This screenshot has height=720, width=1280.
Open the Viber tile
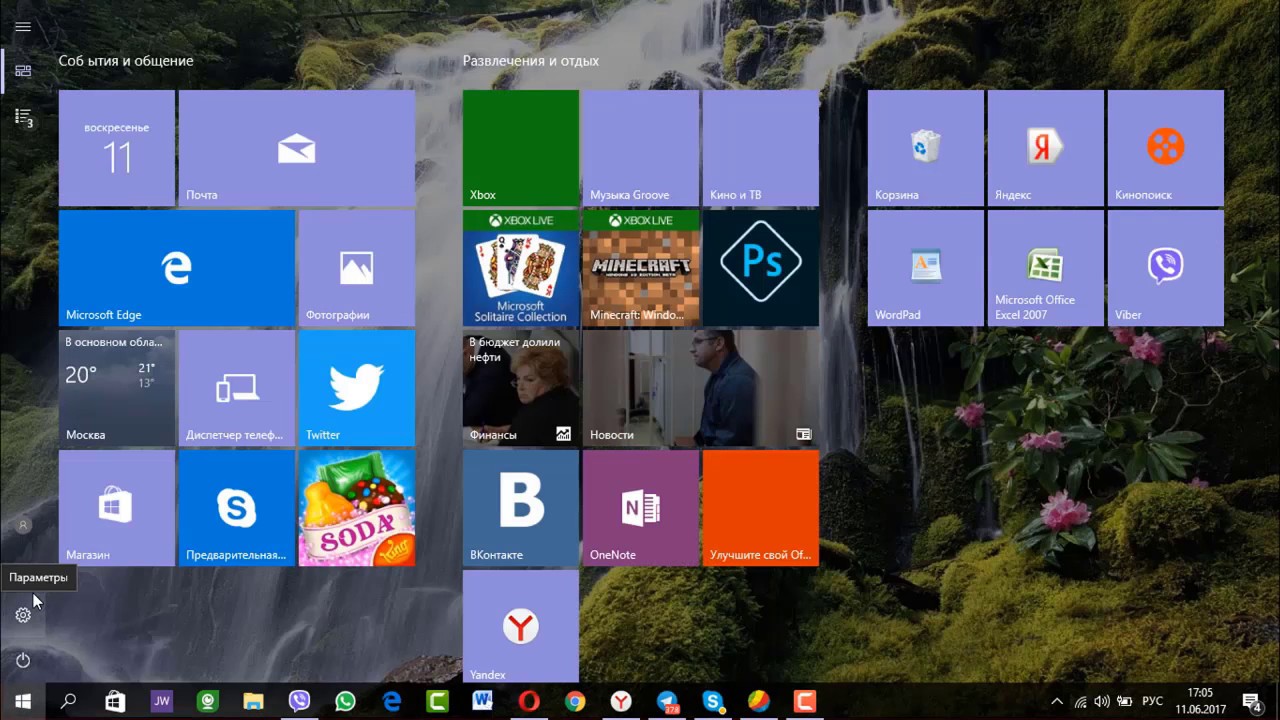1166,268
